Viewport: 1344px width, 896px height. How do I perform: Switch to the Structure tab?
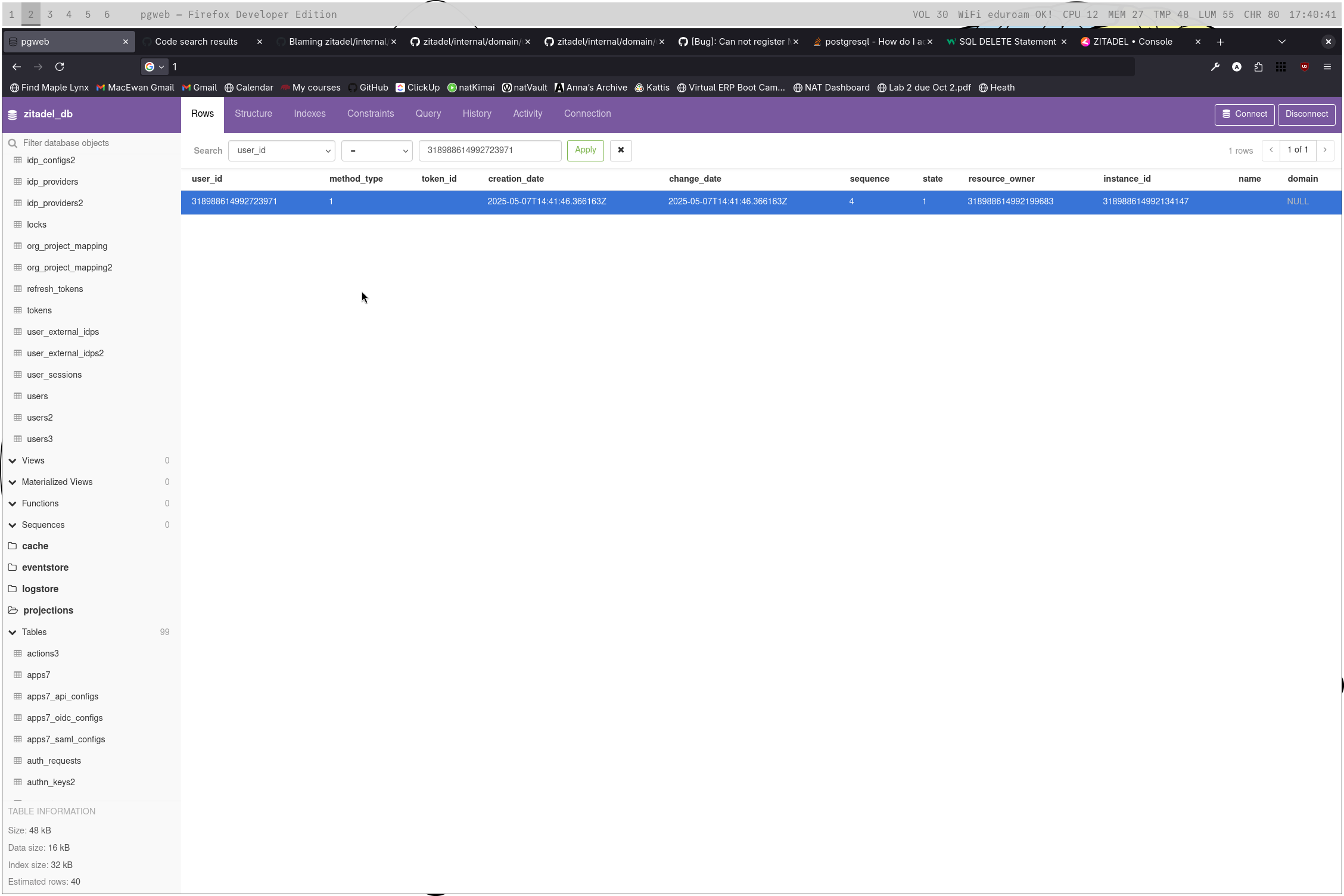(253, 114)
